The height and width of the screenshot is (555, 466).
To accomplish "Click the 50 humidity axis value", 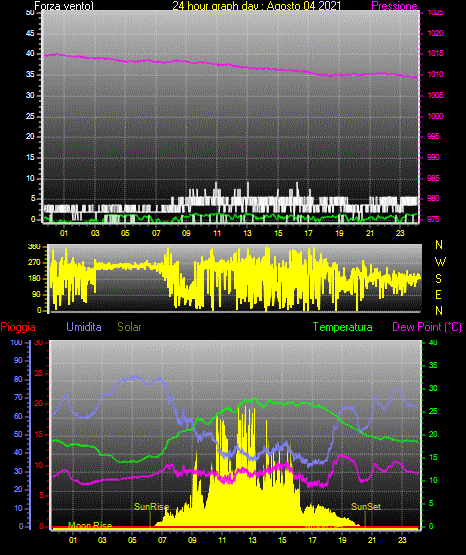I will (18, 434).
